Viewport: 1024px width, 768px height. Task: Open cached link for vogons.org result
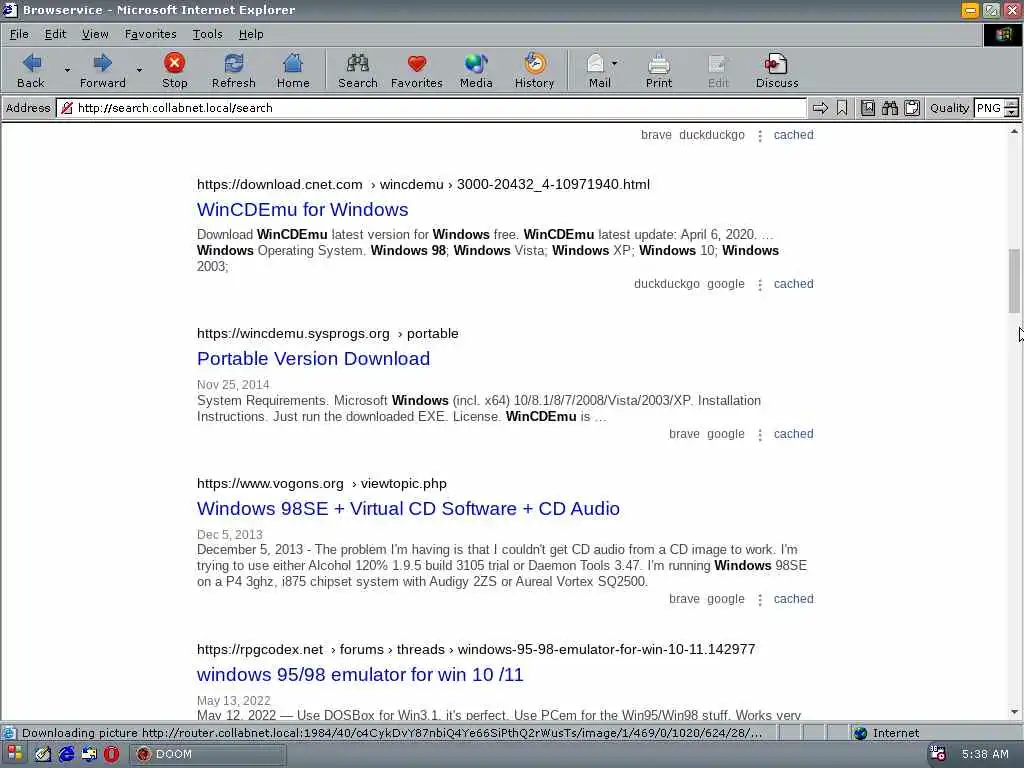point(793,600)
